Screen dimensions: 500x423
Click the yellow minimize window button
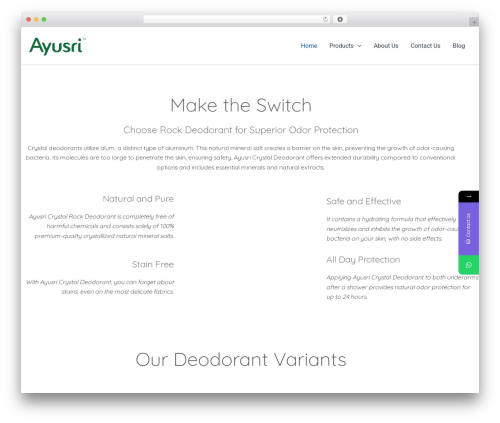pos(36,19)
